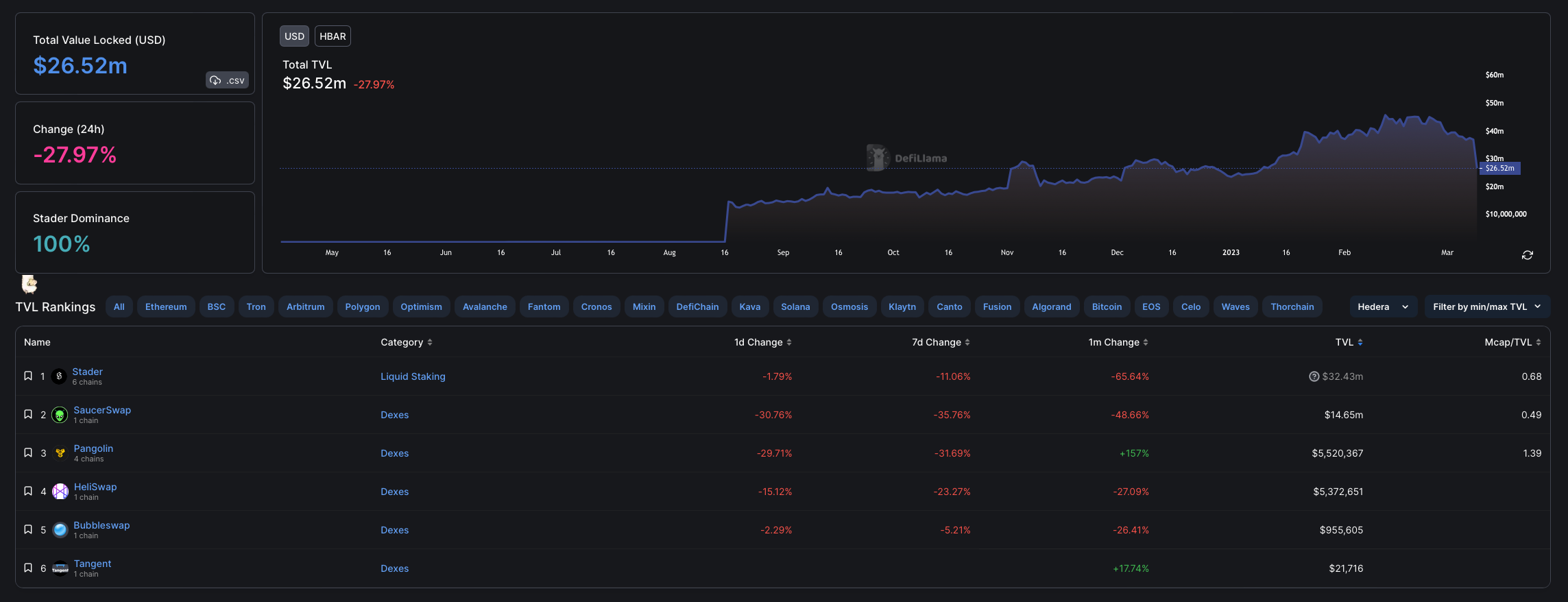Select the Solana chain tab

point(796,306)
